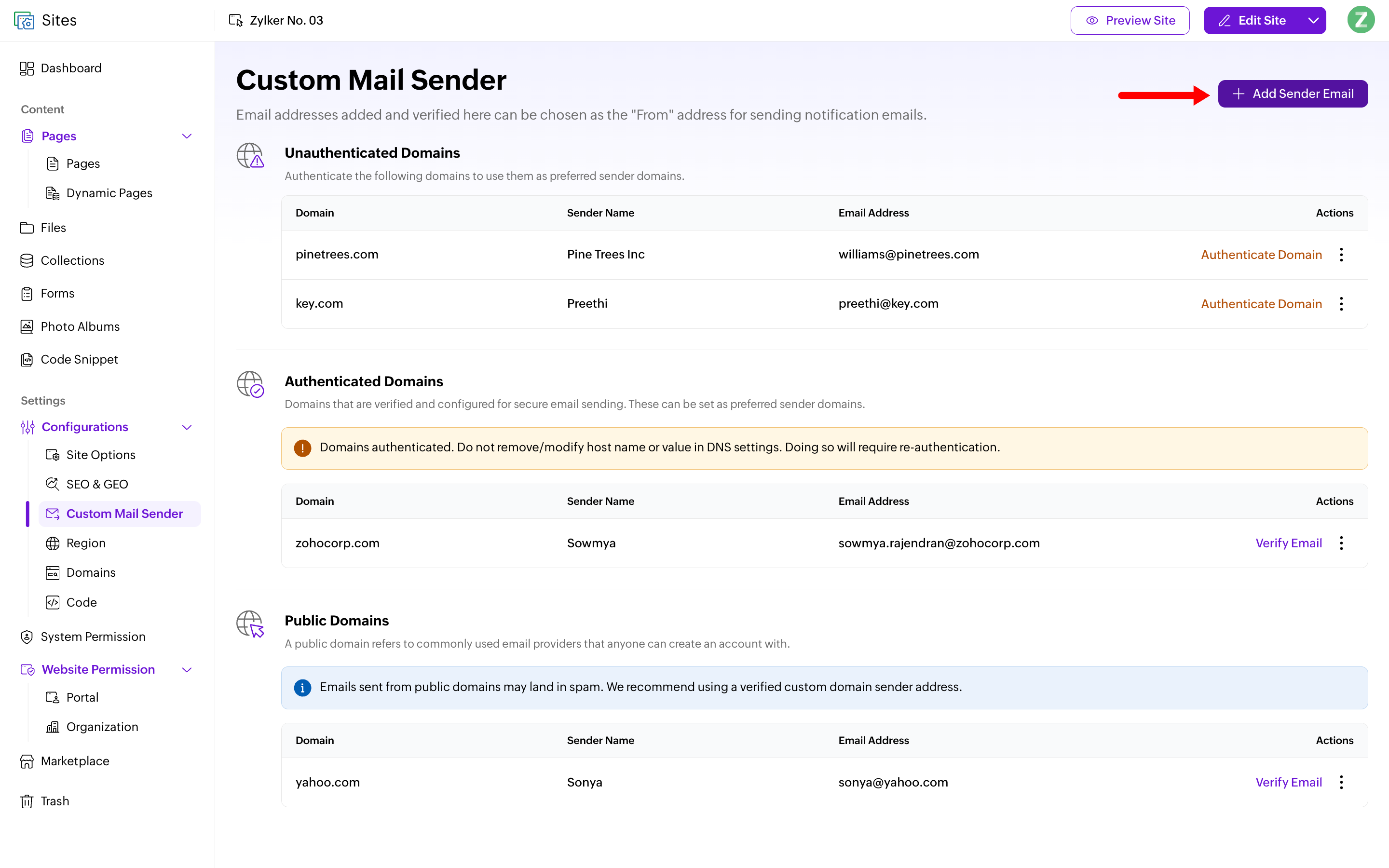The width and height of the screenshot is (1389, 868).
Task: Open the Zoho Sites logo icon
Action: tap(24, 20)
